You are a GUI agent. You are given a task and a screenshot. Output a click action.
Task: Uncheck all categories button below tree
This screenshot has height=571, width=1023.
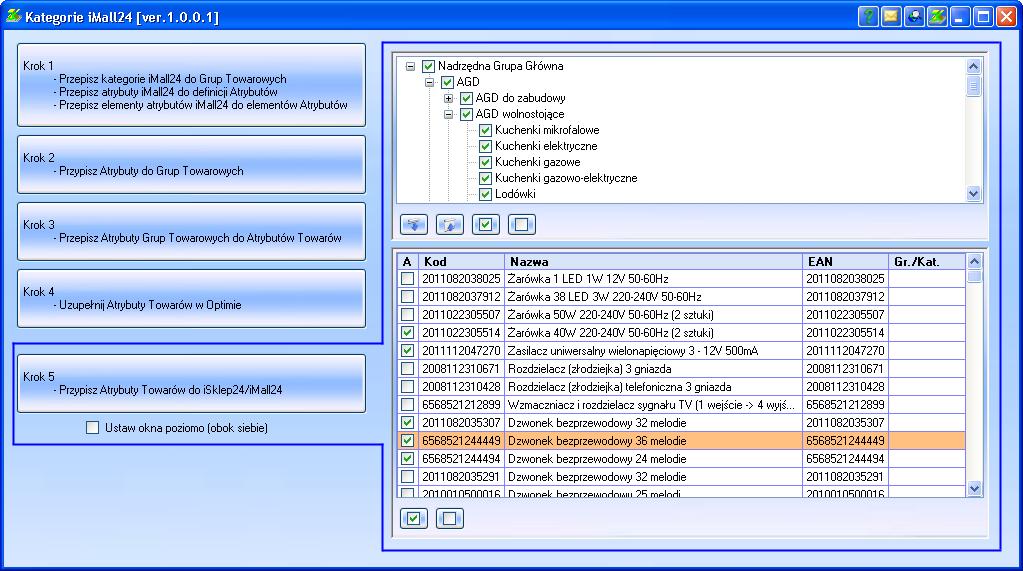[522, 224]
